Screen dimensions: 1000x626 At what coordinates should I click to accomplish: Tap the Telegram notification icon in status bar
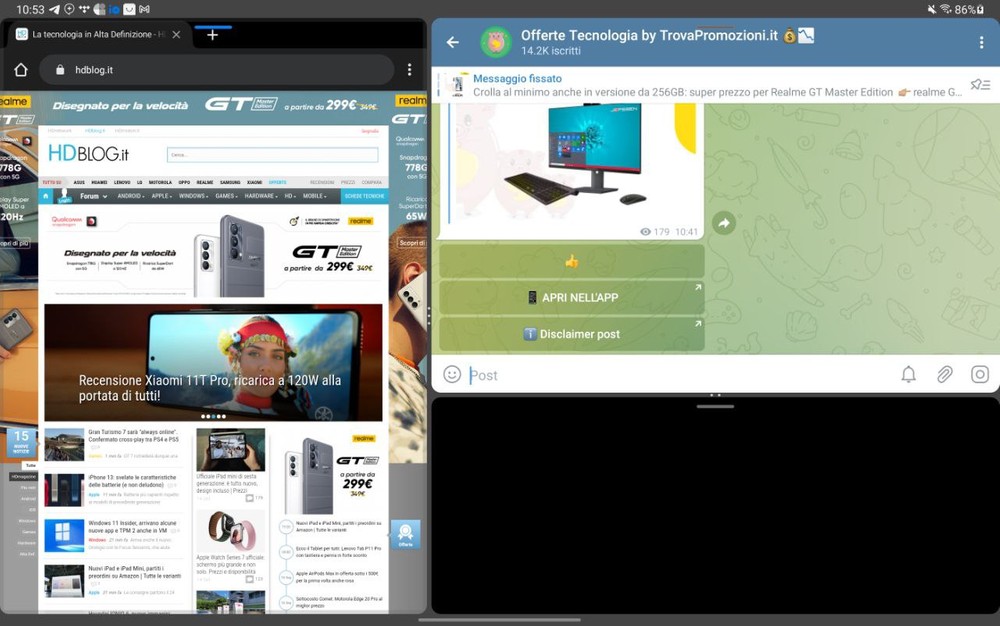pos(55,9)
